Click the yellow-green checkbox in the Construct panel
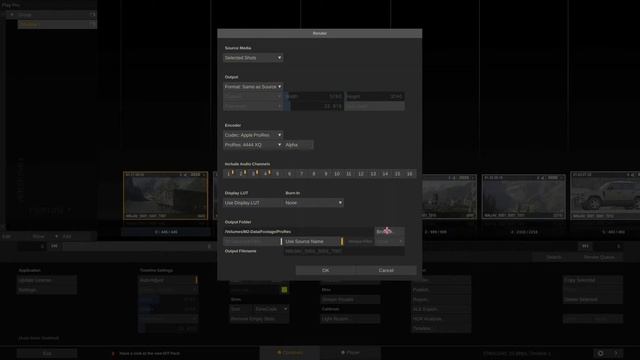Screen dimensions: 640x360 click(x=284, y=290)
